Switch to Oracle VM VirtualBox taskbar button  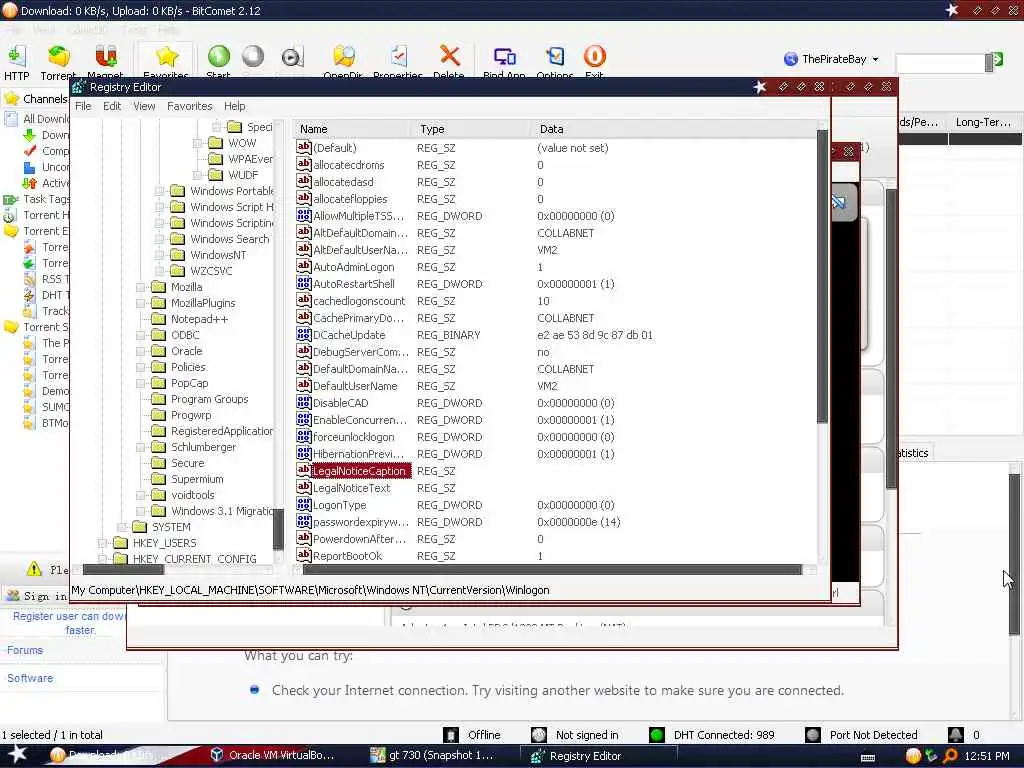pyautogui.click(x=274, y=756)
